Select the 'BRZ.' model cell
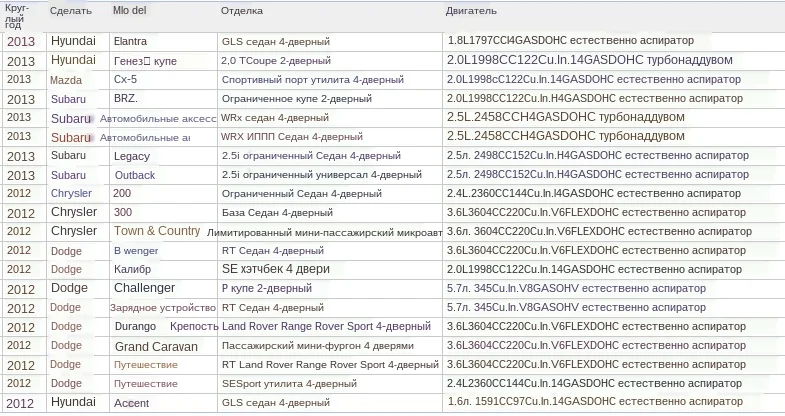 click(126, 98)
